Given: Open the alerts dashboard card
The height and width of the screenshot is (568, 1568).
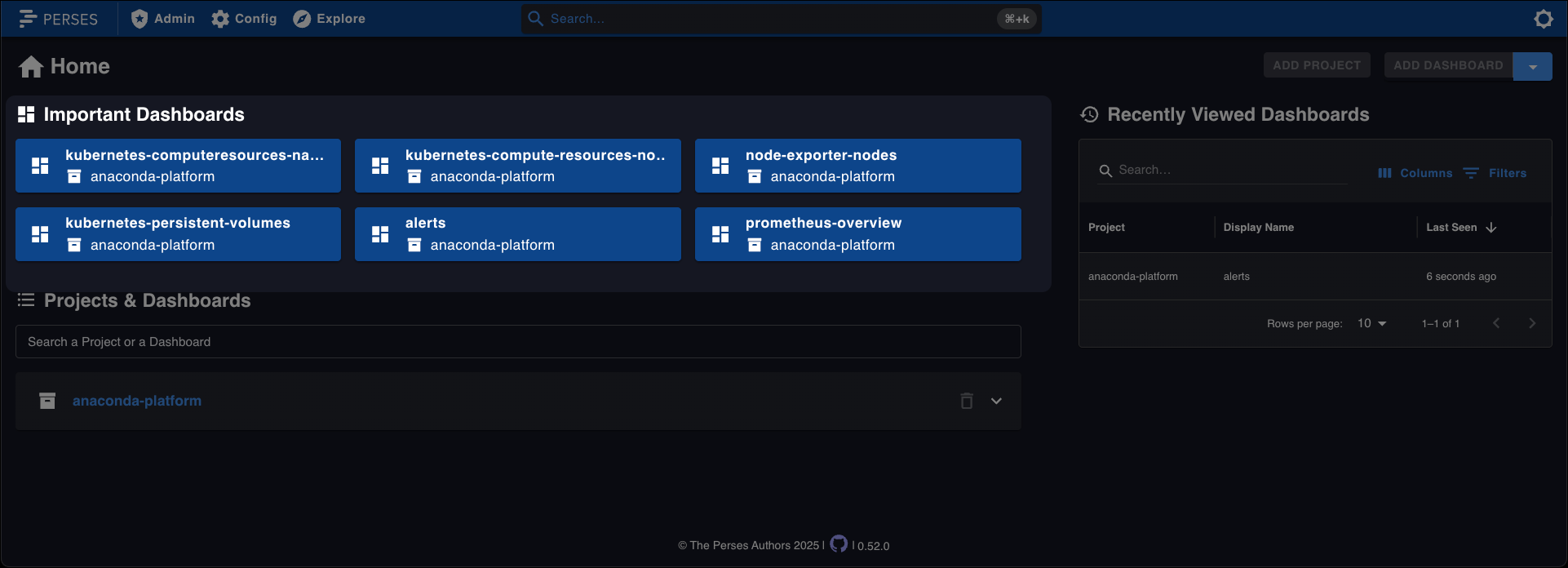Looking at the screenshot, I should point(518,234).
